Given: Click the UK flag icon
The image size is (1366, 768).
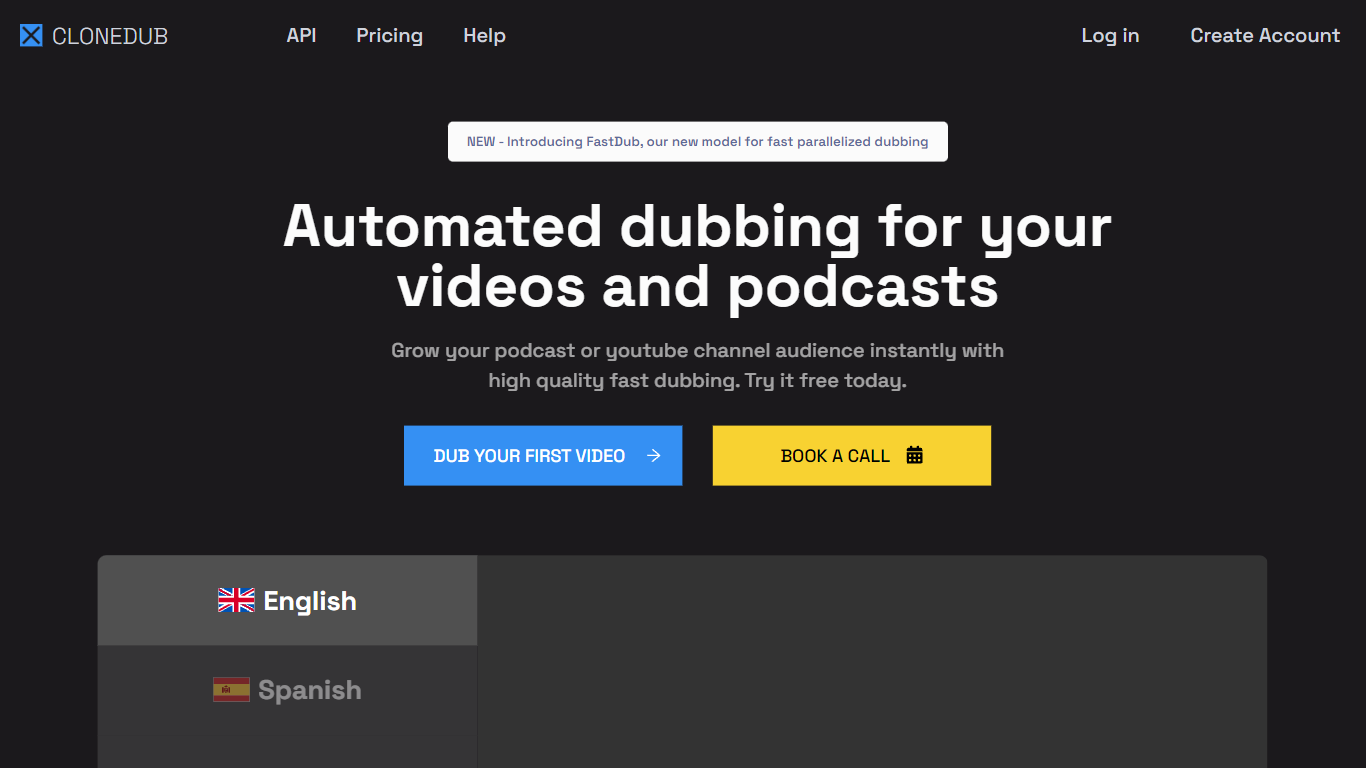Looking at the screenshot, I should 236,601.
